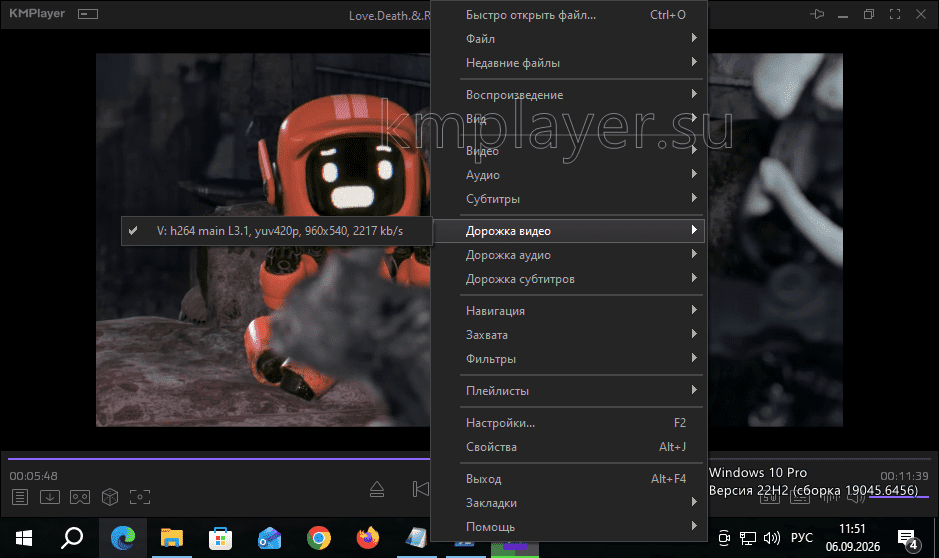Toggle fullscreen icon in the title bar

[895, 14]
